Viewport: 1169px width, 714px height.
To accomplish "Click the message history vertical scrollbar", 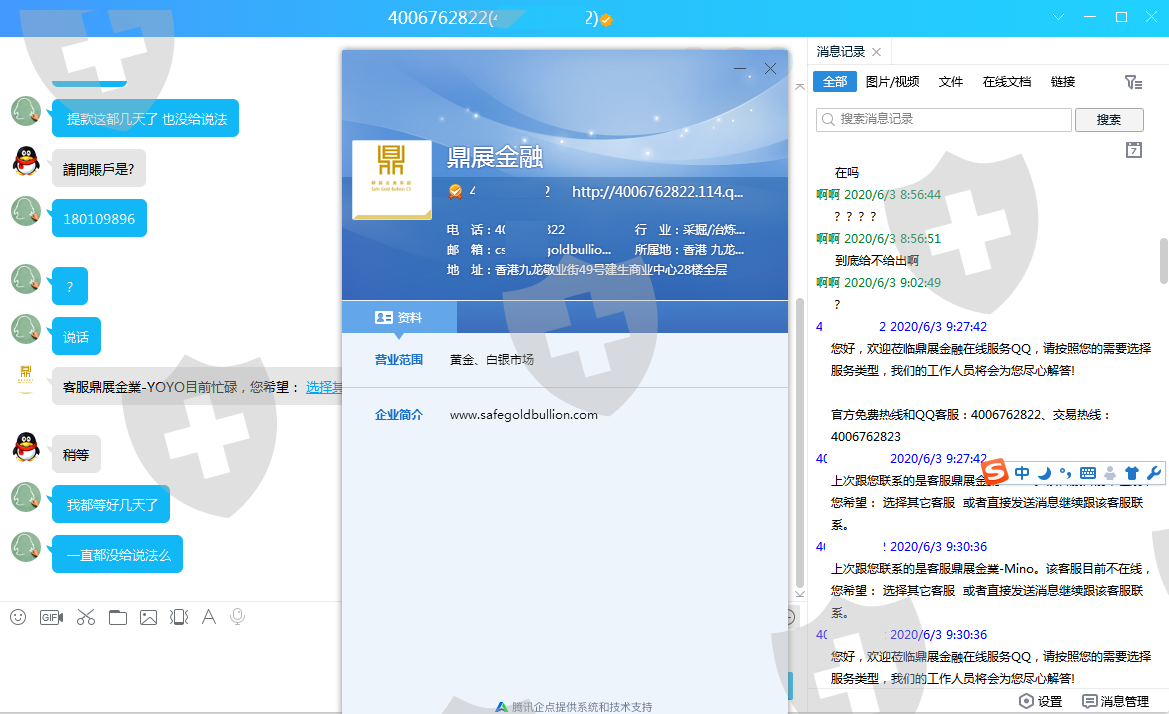I will tap(1163, 262).
